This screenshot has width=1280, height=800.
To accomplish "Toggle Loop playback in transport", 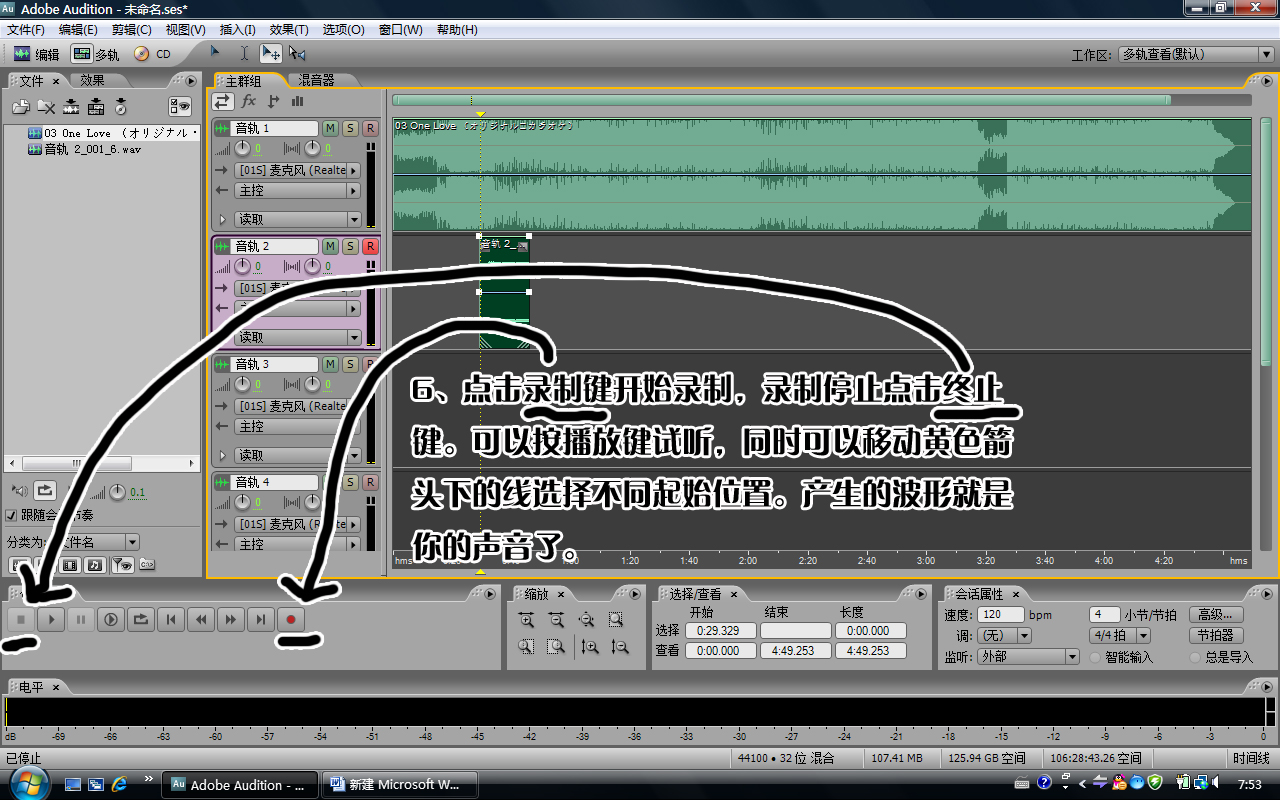I will 141,620.
